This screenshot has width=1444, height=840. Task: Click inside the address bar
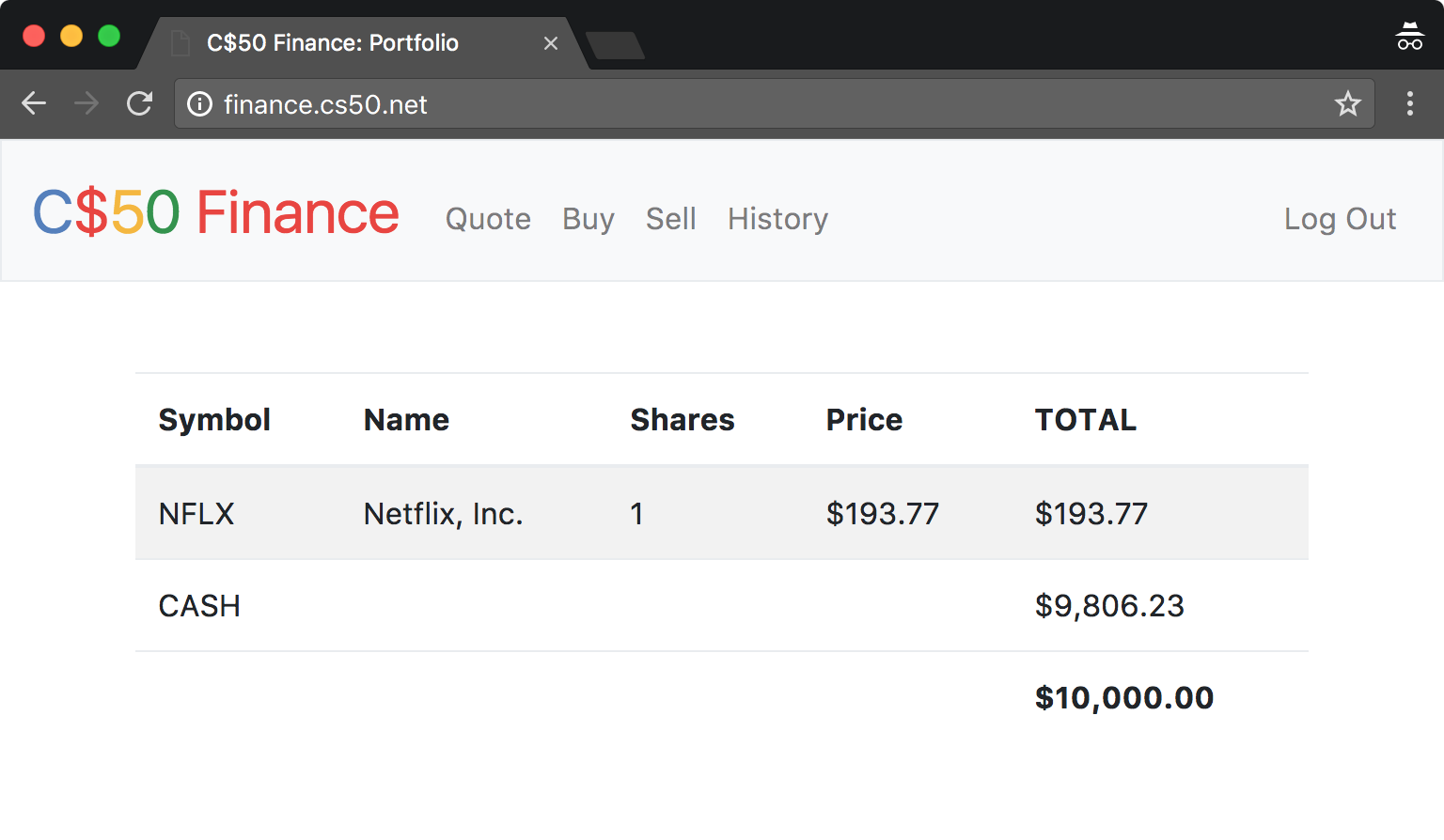(658, 104)
